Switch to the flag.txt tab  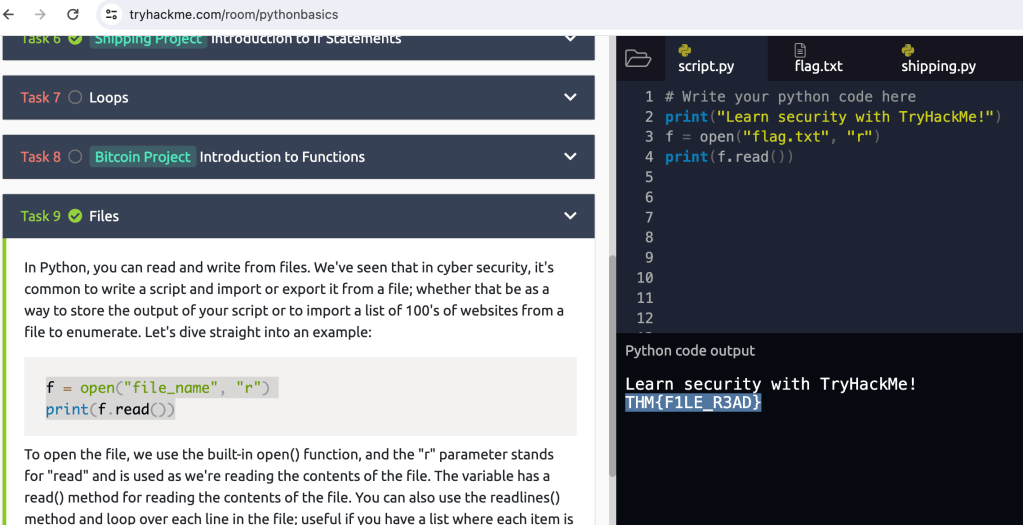coord(818,66)
